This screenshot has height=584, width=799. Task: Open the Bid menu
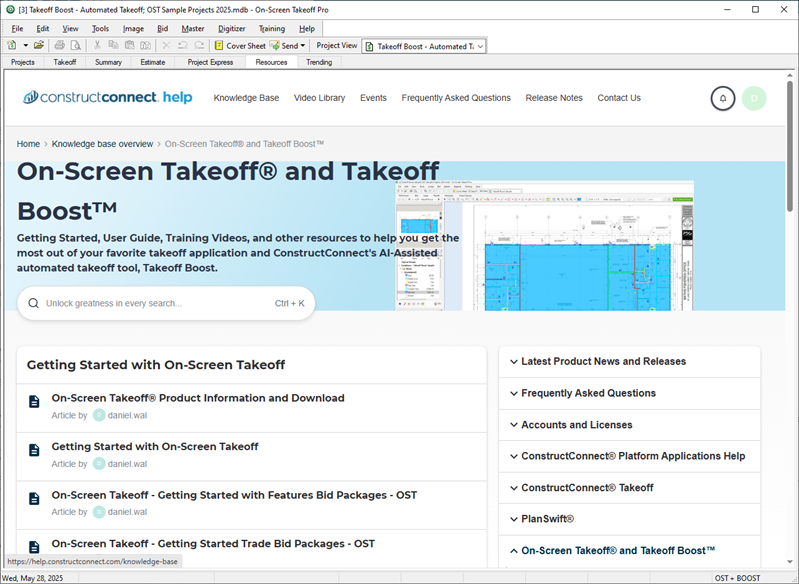[x=163, y=29]
